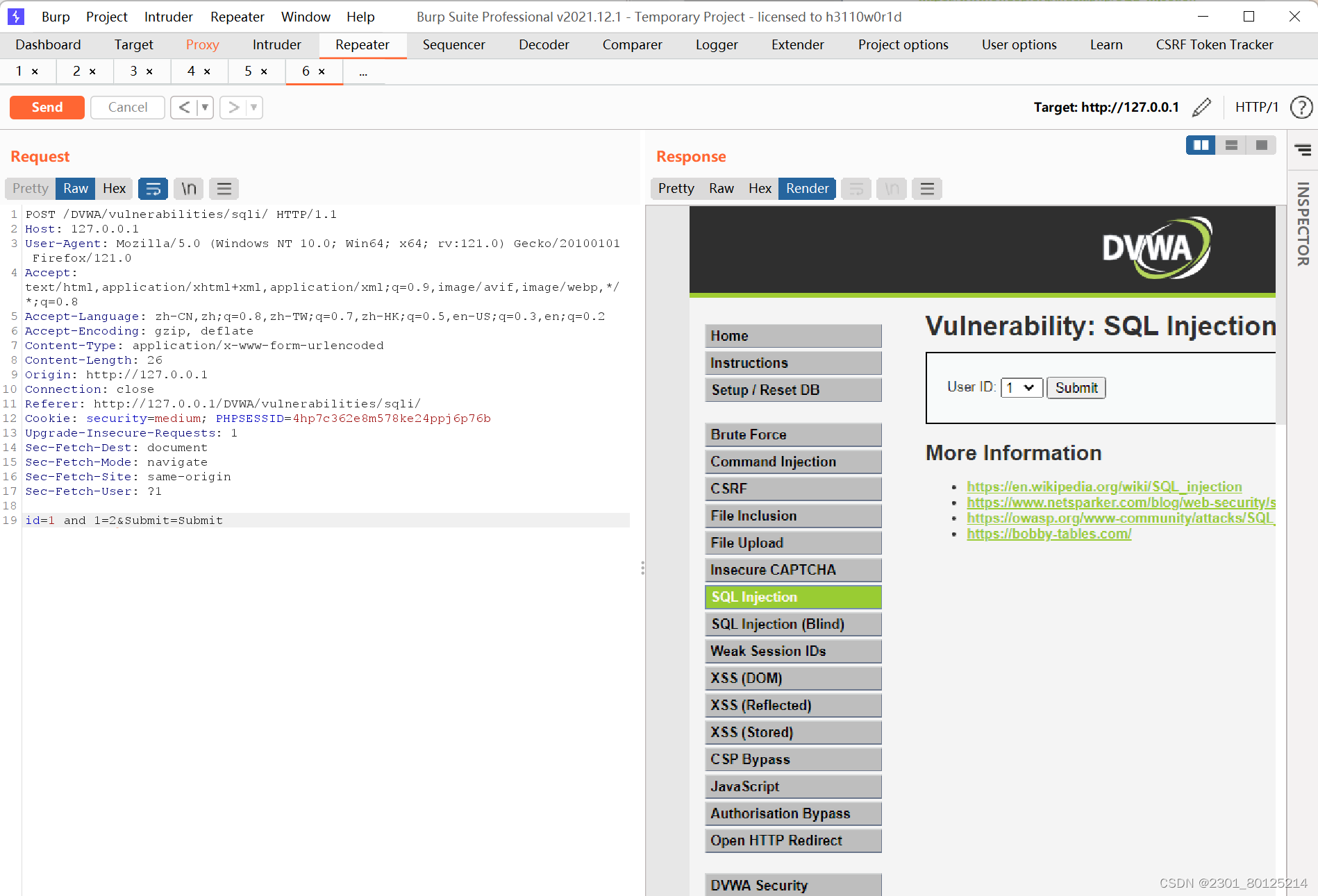Select Raw view in Response panel
This screenshot has height=896, width=1318.
pyautogui.click(x=721, y=188)
